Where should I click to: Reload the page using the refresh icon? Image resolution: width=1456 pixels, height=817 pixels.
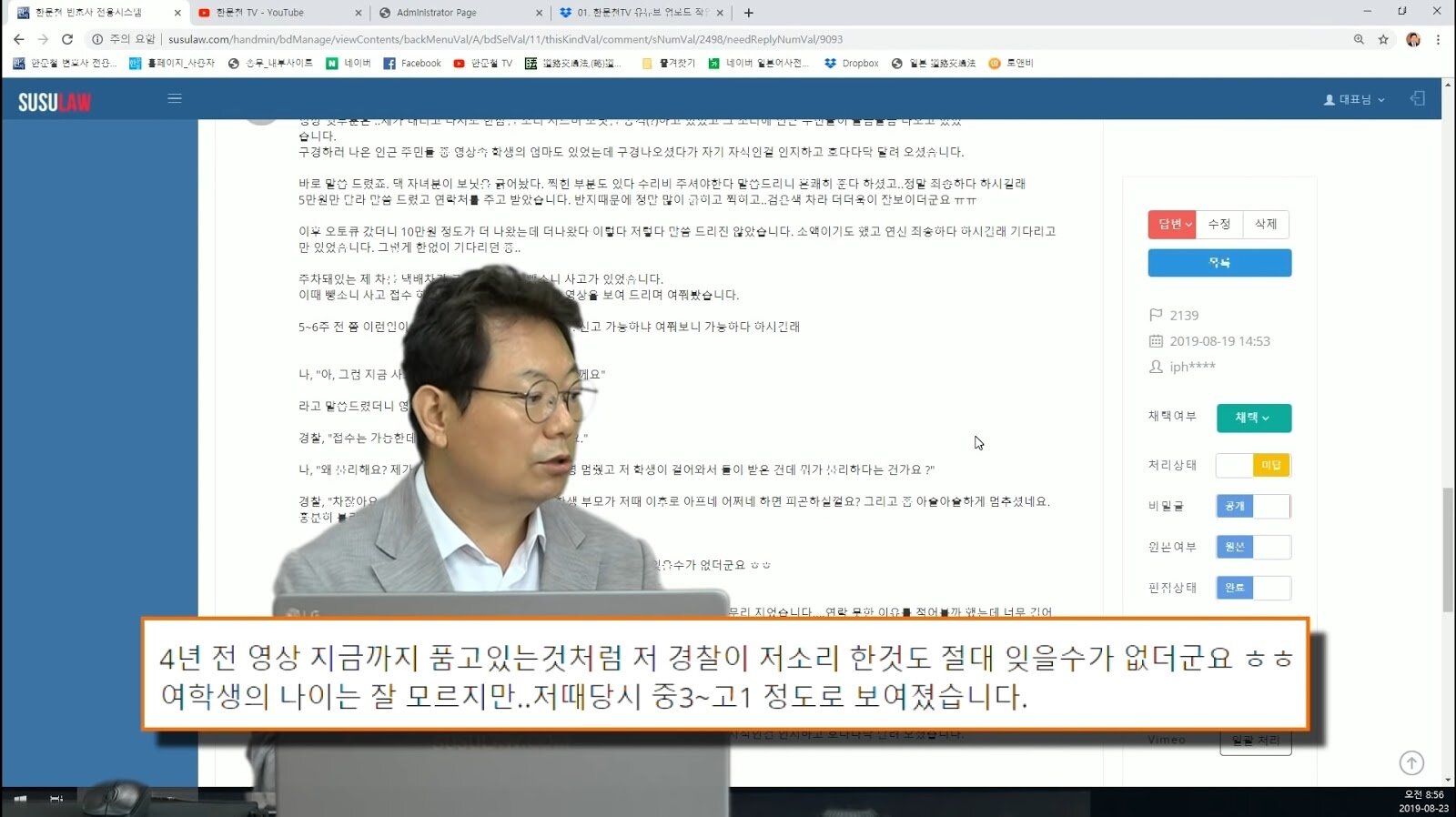pyautogui.click(x=66, y=39)
